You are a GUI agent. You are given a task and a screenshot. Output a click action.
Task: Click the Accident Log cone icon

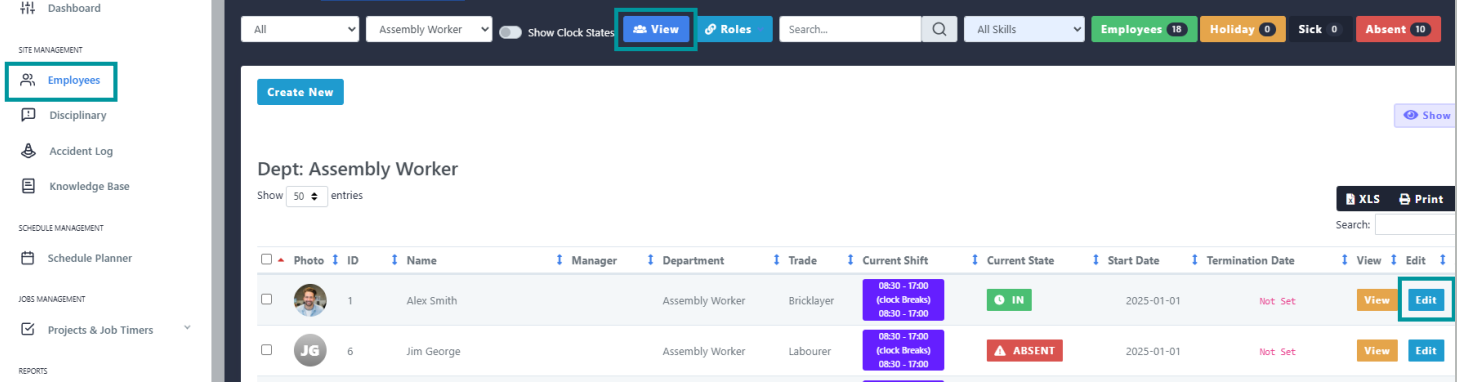point(28,151)
